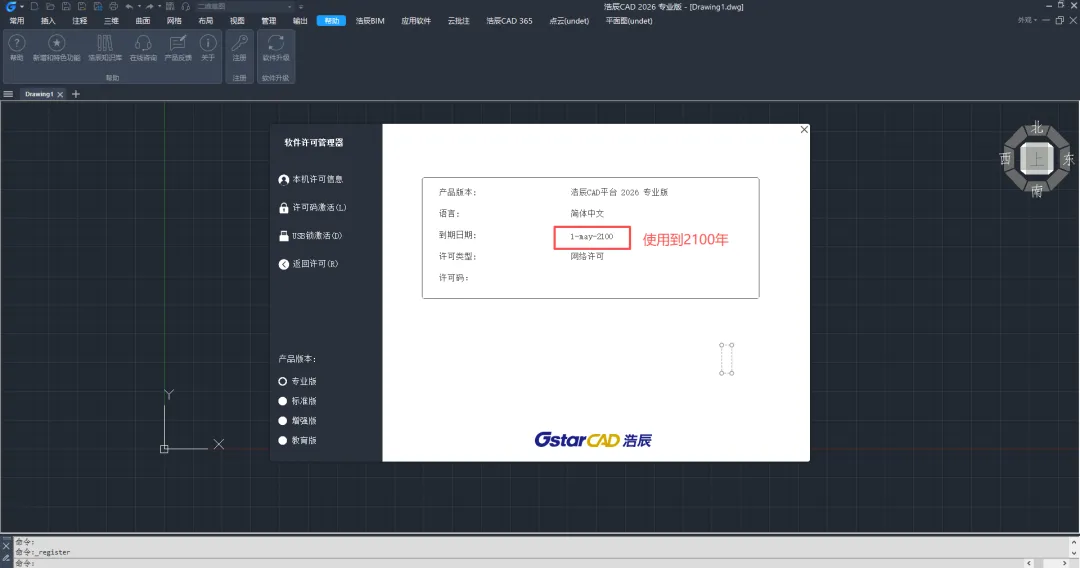The width and height of the screenshot is (1080, 568).
Task: Open 新增和特色功能 star icon
Action: pos(56,48)
